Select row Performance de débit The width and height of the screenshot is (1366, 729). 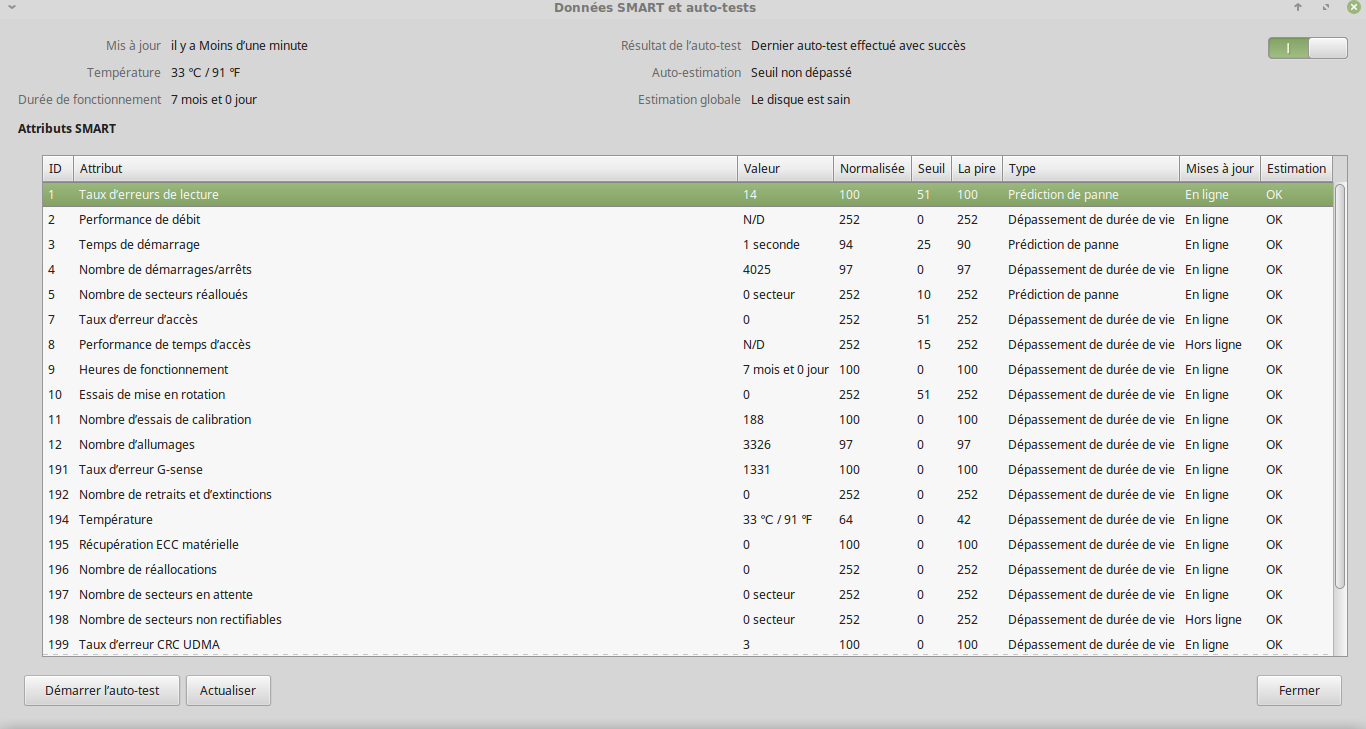[687, 219]
